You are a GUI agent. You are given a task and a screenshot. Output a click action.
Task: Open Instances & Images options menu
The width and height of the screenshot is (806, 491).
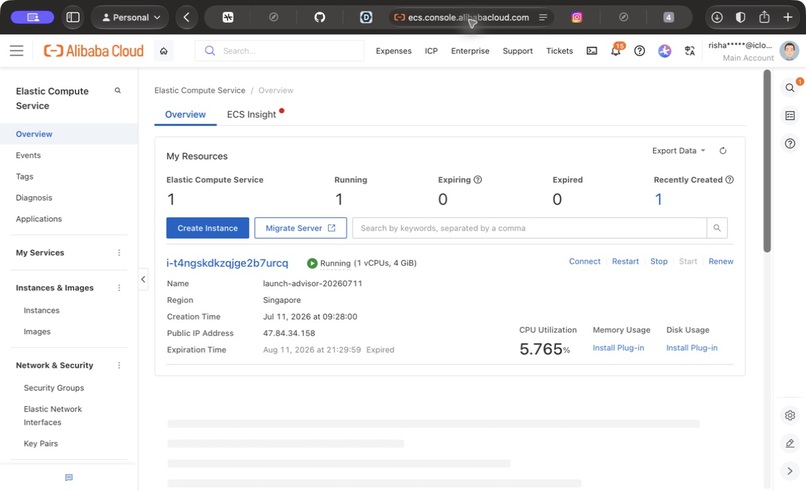pos(119,288)
